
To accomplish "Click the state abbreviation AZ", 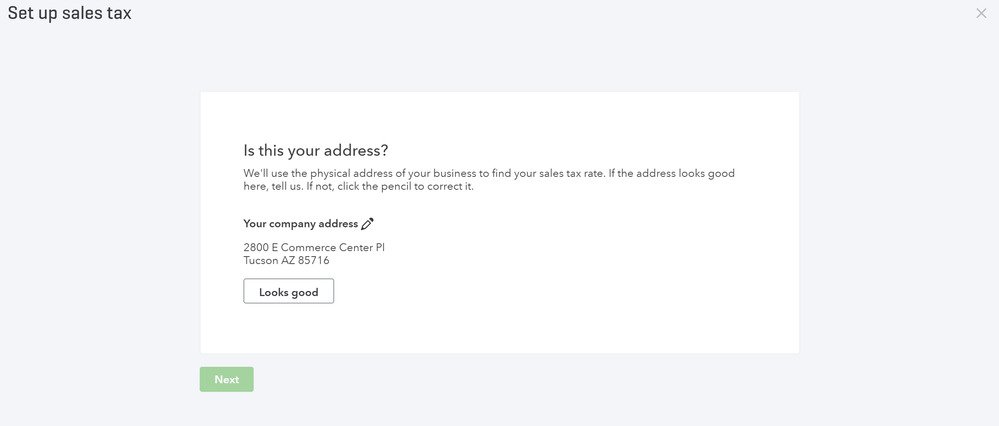I will [x=288, y=261].
